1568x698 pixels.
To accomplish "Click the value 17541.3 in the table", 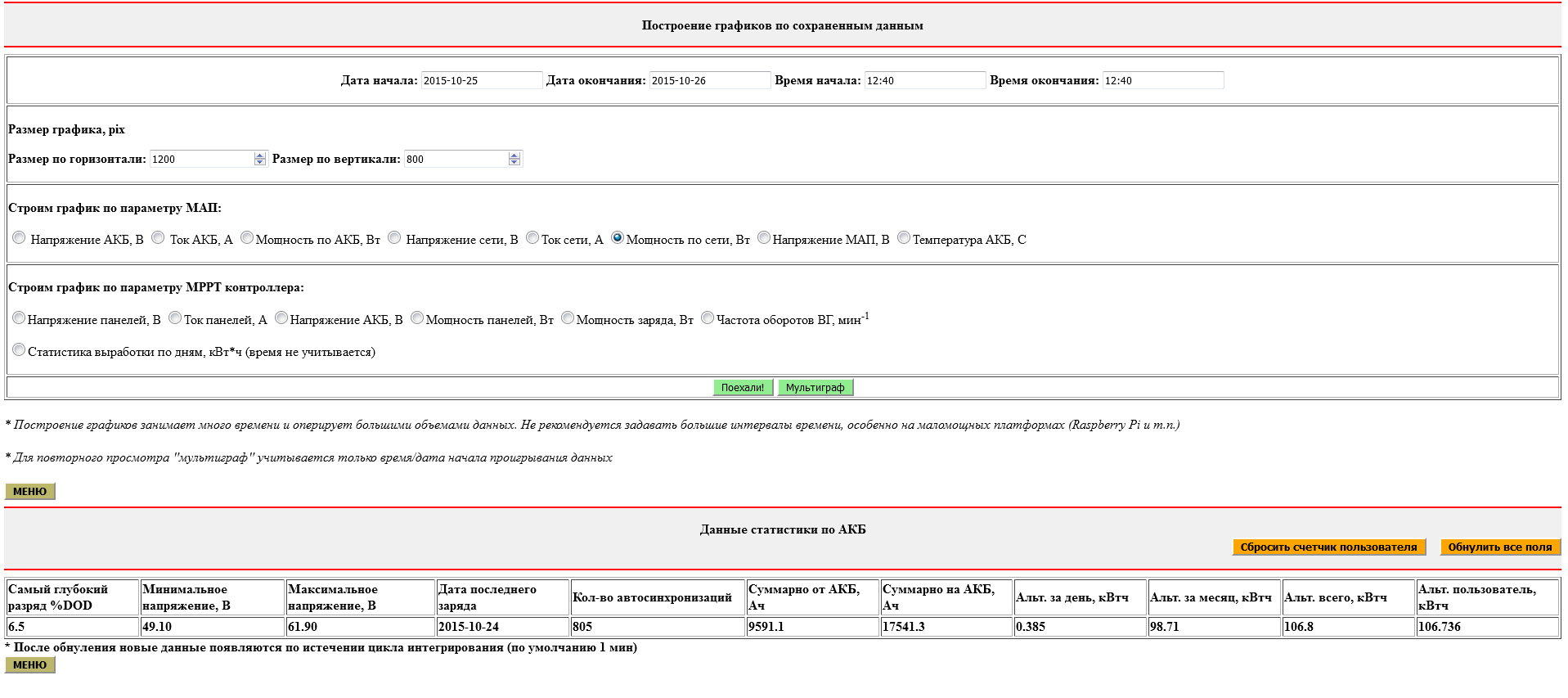I will click(904, 627).
